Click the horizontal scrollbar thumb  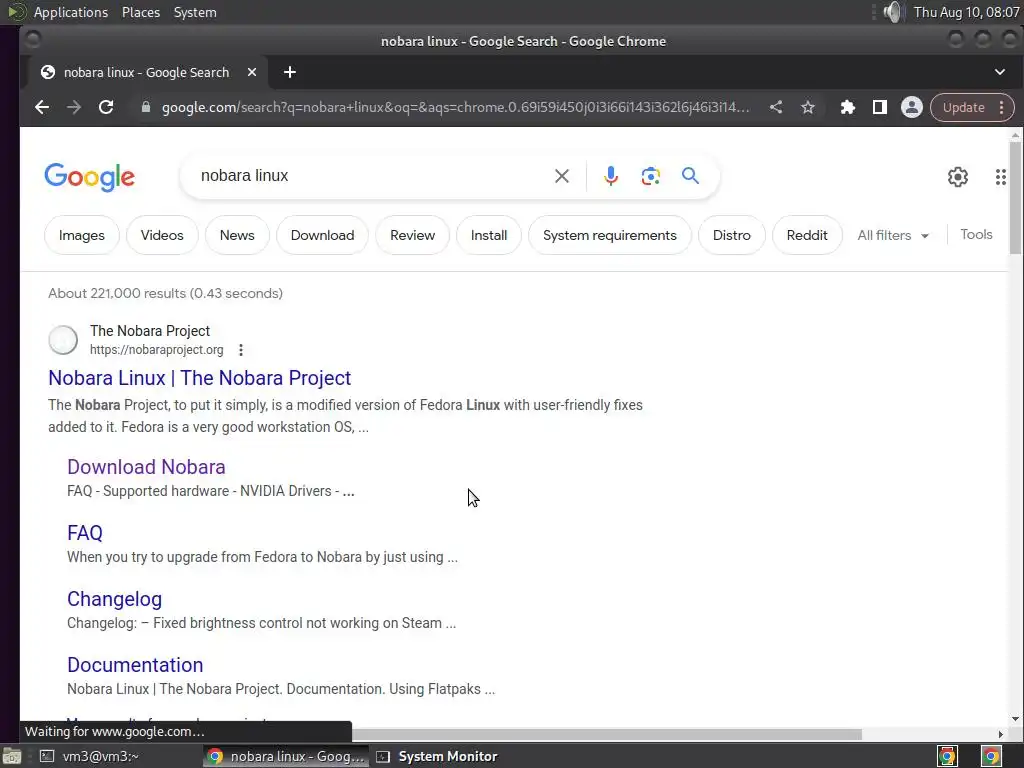pyautogui.click(x=607, y=734)
